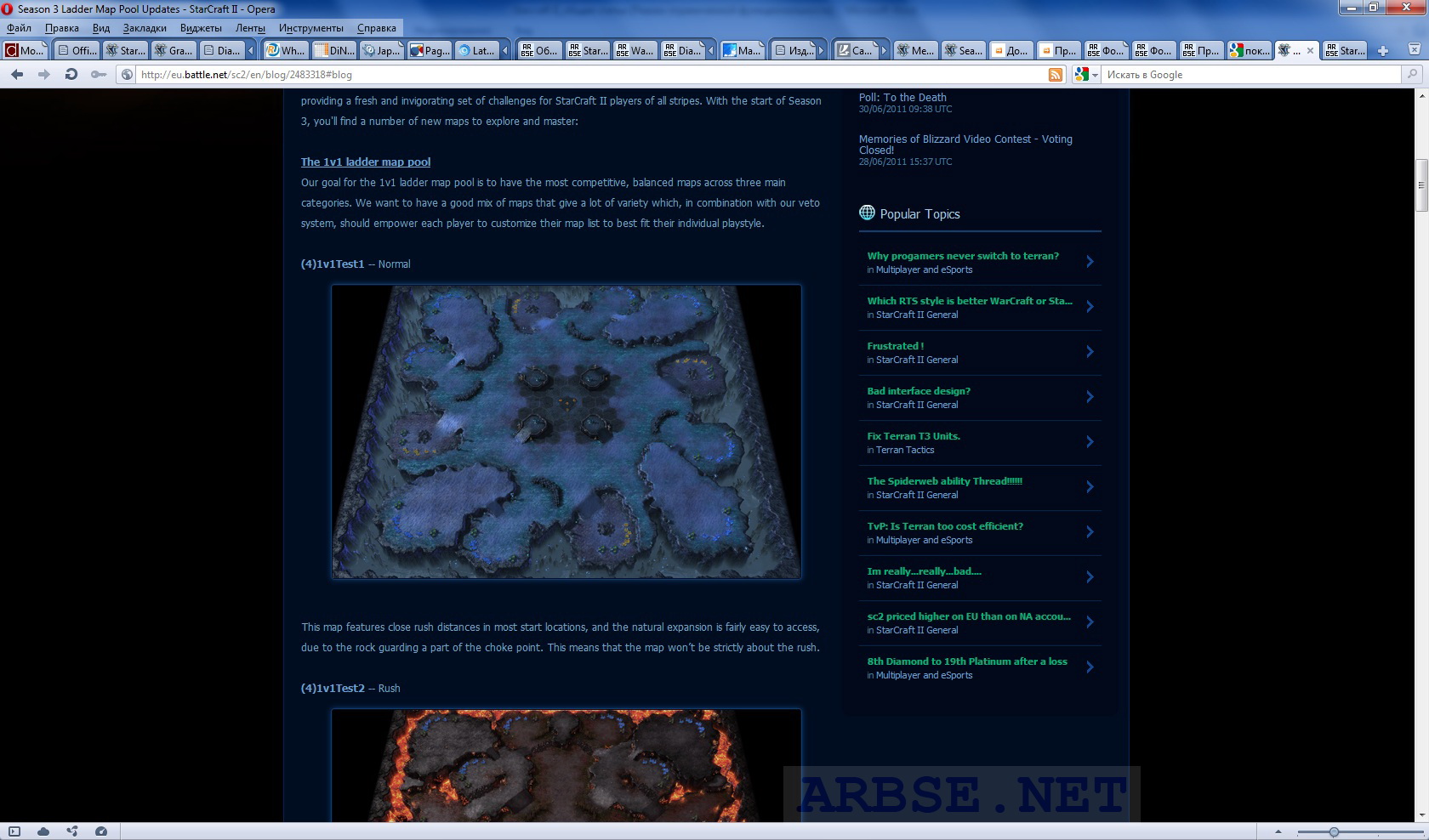Click the arrow beside 'sc2 priced higher on EU'
Screen dimensions: 1429x840
pyautogui.click(x=1090, y=622)
